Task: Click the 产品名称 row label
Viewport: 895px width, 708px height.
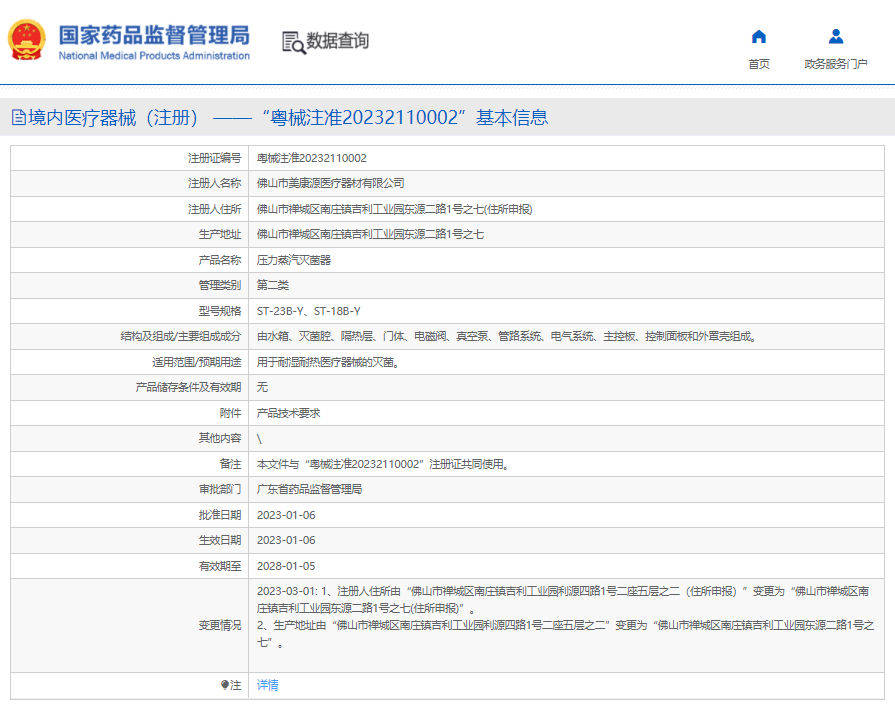Action: 220,260
